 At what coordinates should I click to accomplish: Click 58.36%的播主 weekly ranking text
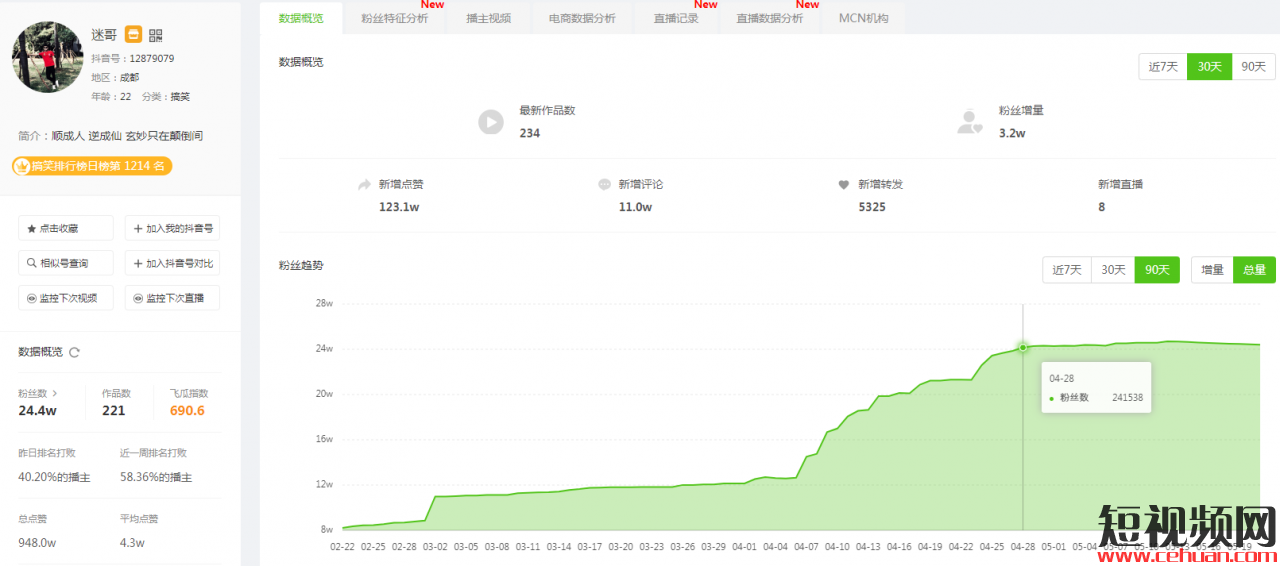tap(156, 478)
